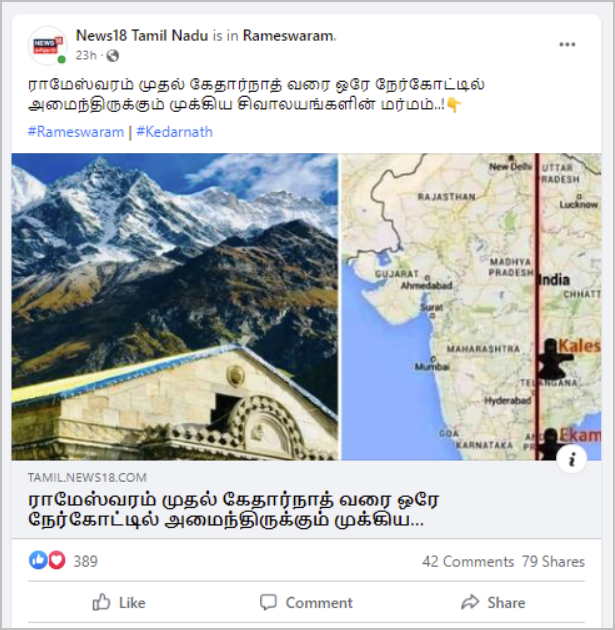View the 79 Shares list
Image resolution: width=615 pixels, height=630 pixels.
click(x=553, y=561)
